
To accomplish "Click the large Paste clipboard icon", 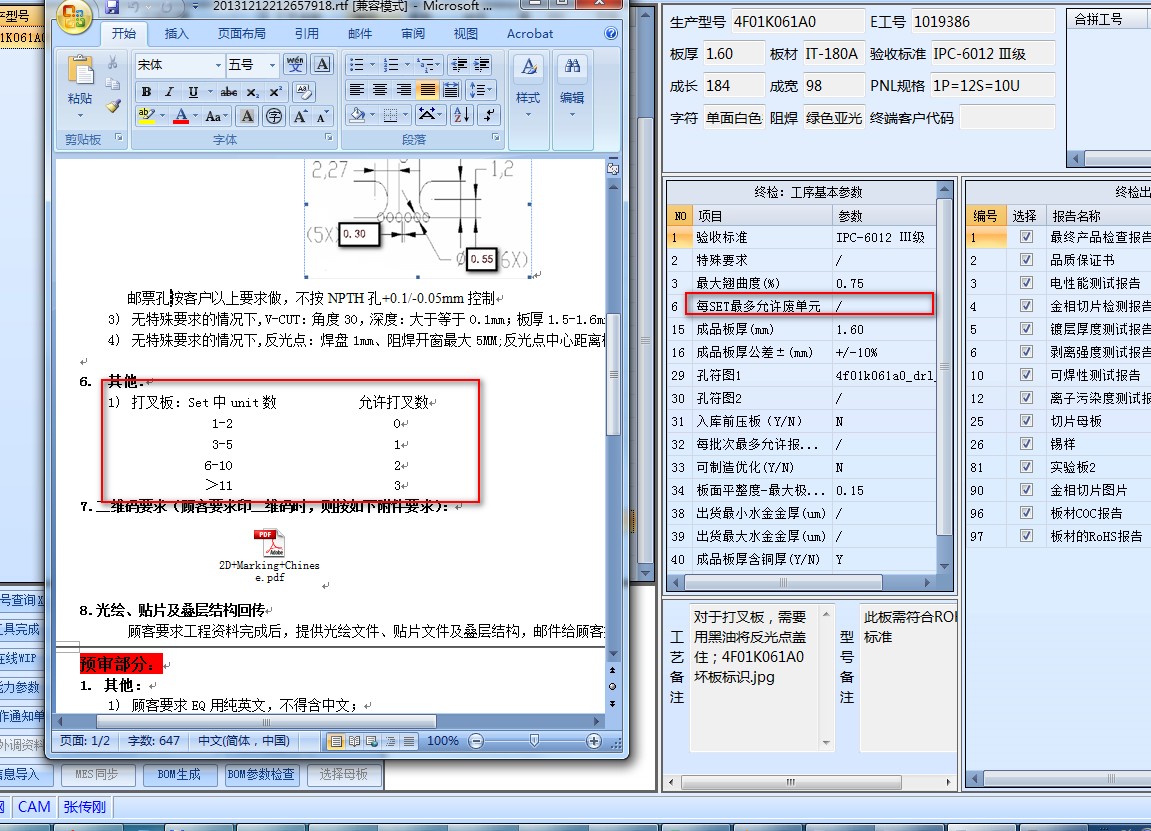I will 80,72.
